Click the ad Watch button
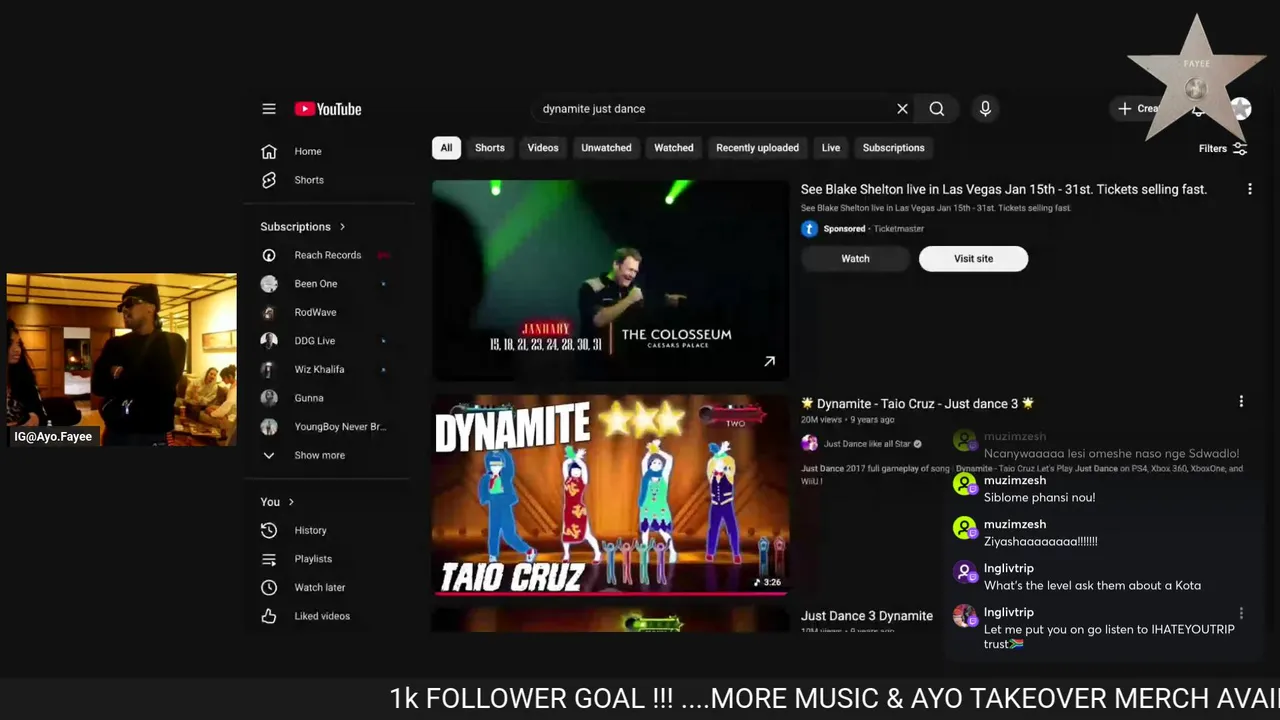This screenshot has width=1280, height=720. (855, 259)
